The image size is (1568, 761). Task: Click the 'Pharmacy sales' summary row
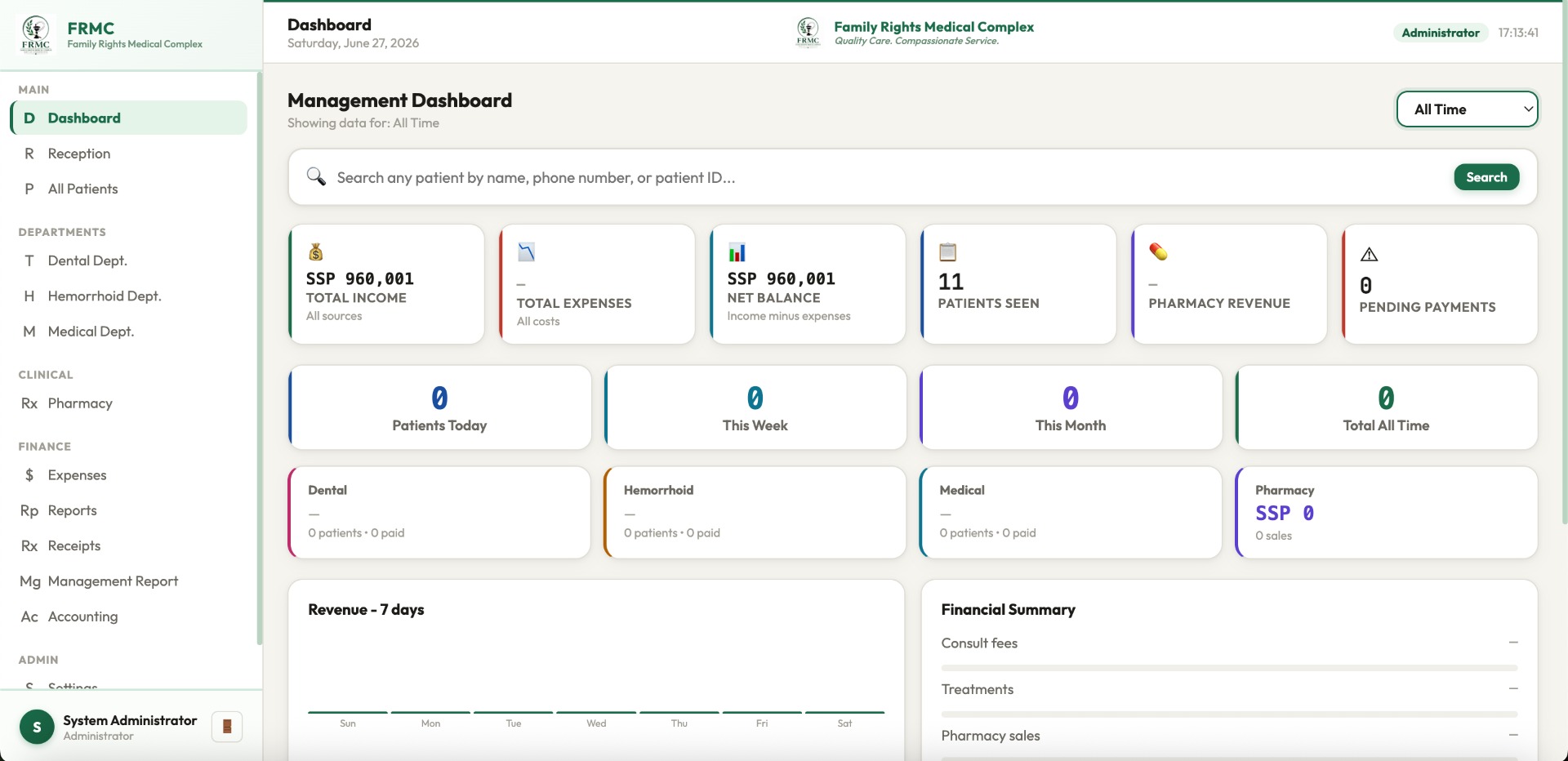1229,736
